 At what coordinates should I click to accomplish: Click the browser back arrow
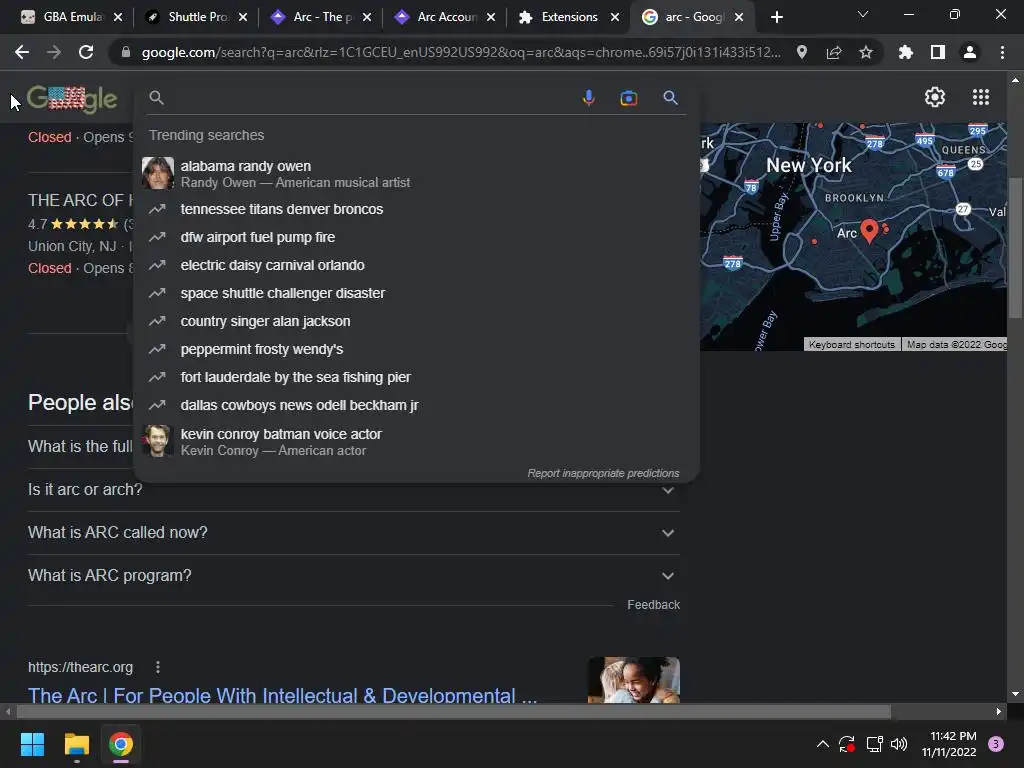pyautogui.click(x=22, y=52)
